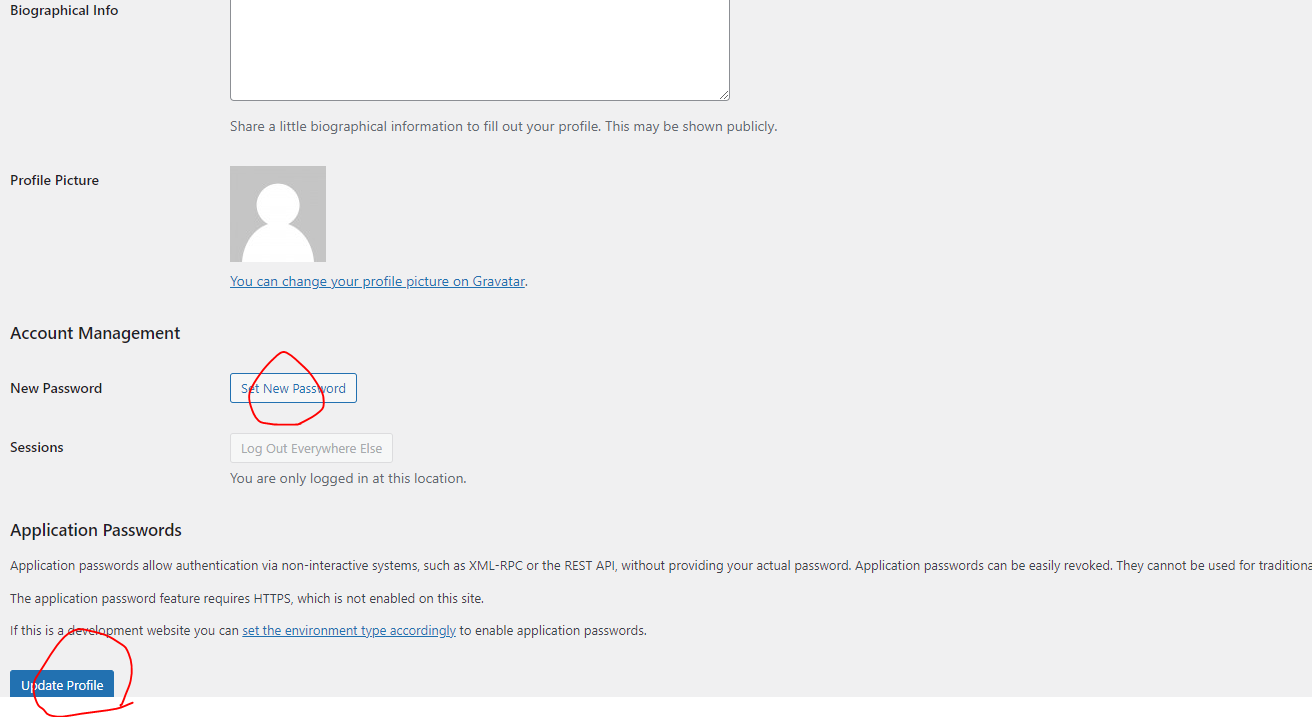Click the Set New Password button
The width and height of the screenshot is (1312, 717).
pyautogui.click(x=293, y=388)
